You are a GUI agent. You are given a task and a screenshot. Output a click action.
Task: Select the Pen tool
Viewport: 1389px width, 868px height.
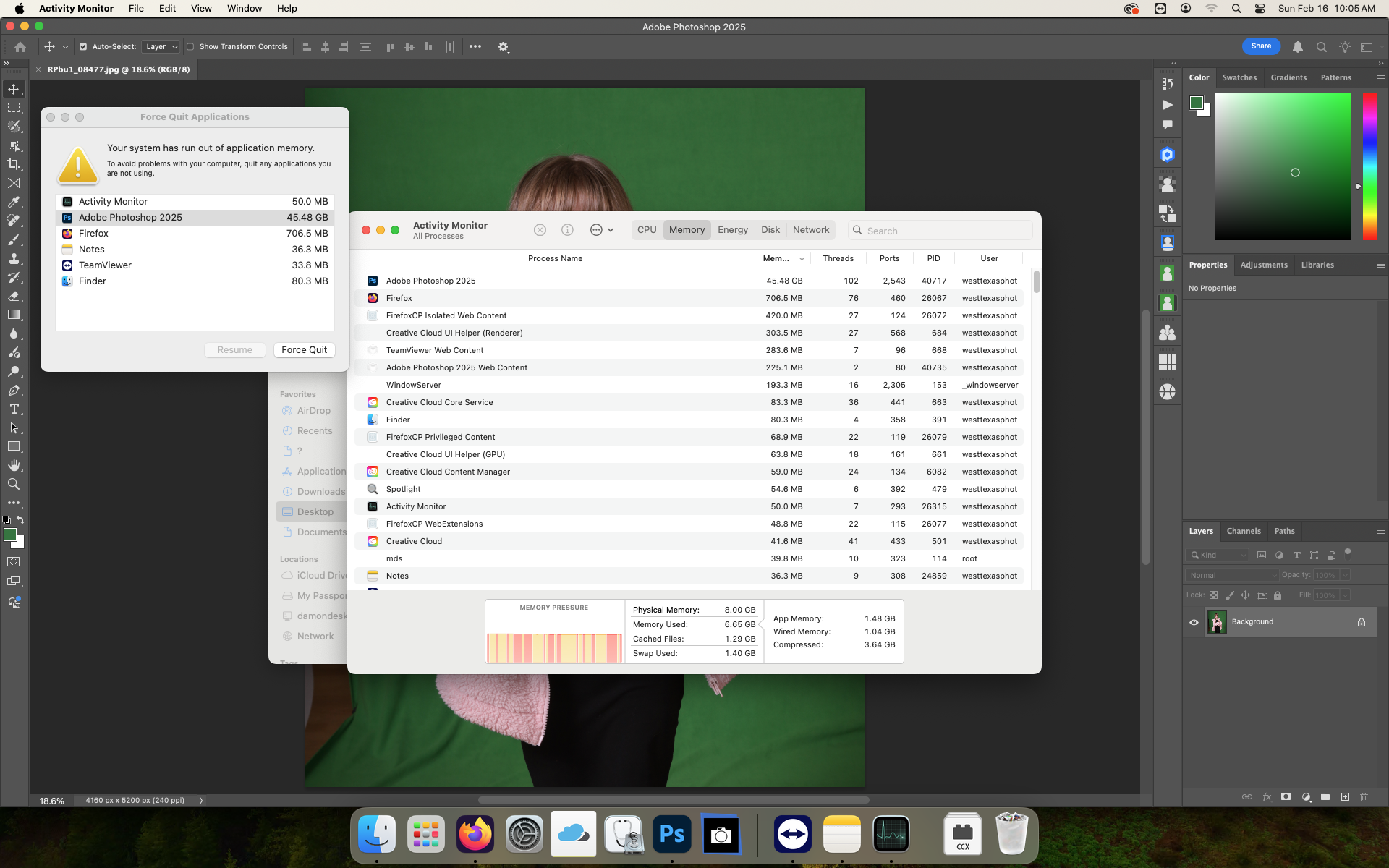coord(14,390)
